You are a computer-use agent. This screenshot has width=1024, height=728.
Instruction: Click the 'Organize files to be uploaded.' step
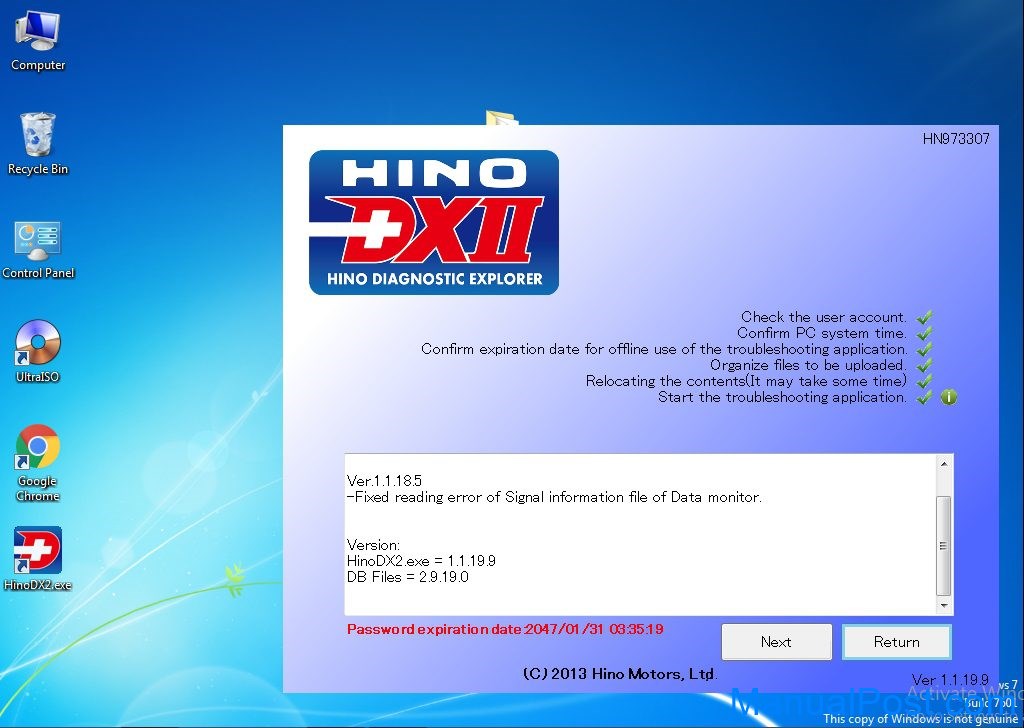[x=808, y=365]
